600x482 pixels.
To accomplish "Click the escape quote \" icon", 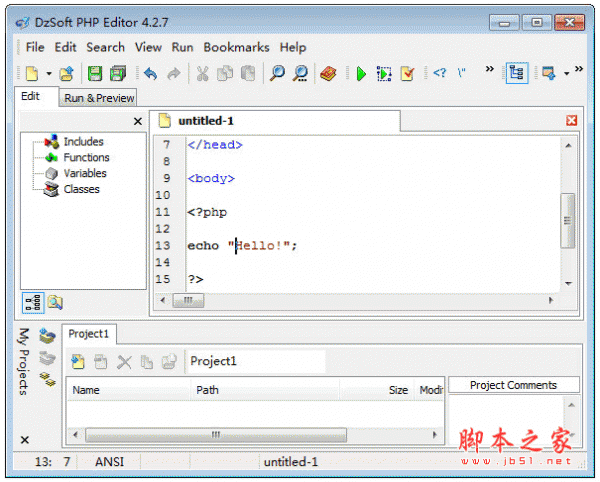I will [461, 72].
